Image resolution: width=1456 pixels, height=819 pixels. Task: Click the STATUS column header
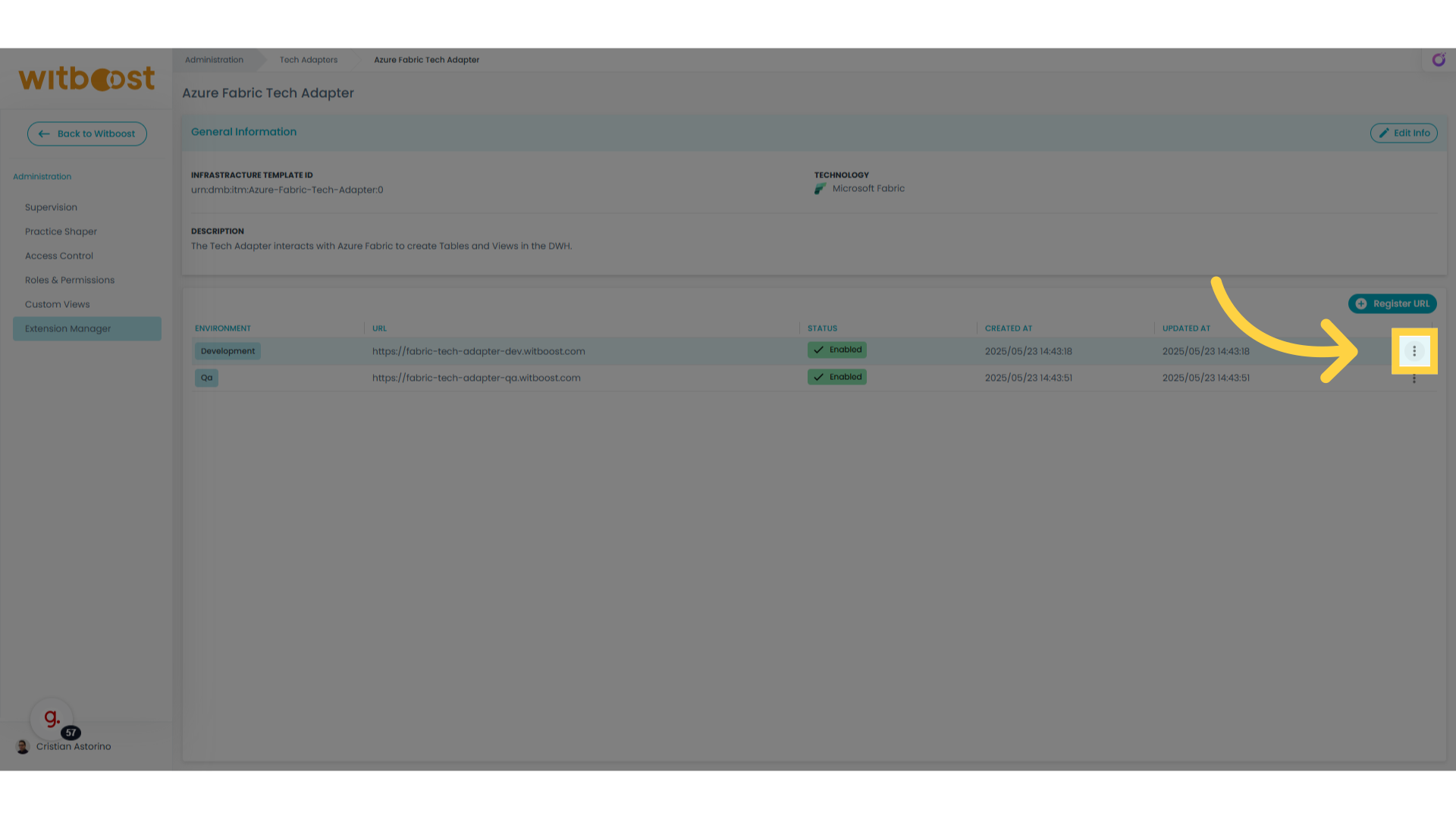coord(822,328)
